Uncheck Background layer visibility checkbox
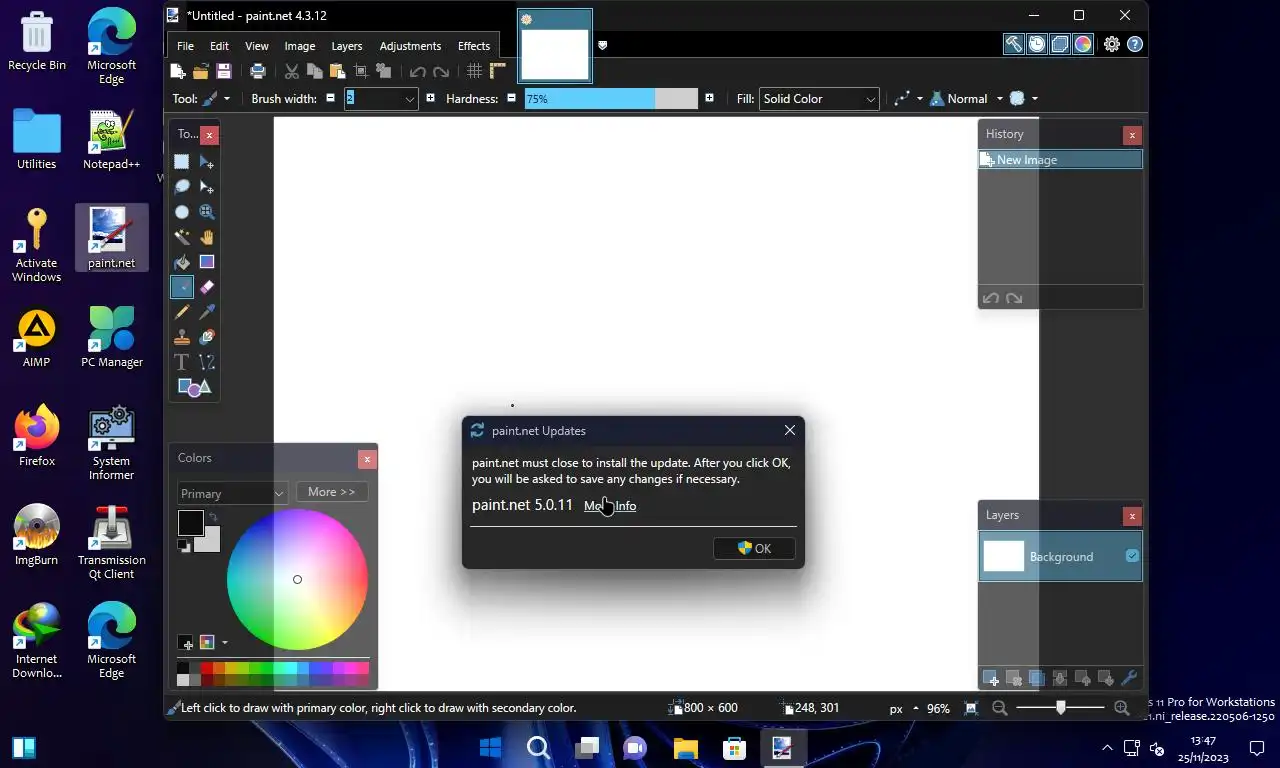Screen dimensions: 1280x768 pyautogui.click(x=1132, y=556)
